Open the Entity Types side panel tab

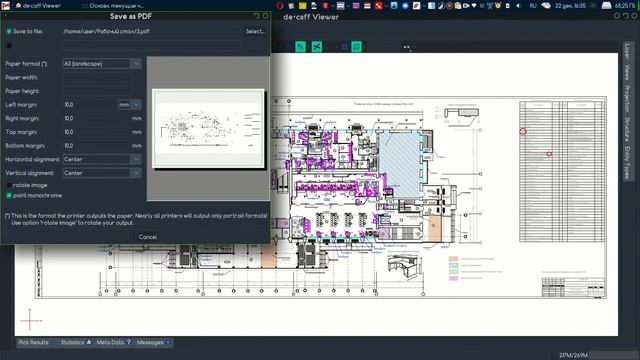pos(627,162)
